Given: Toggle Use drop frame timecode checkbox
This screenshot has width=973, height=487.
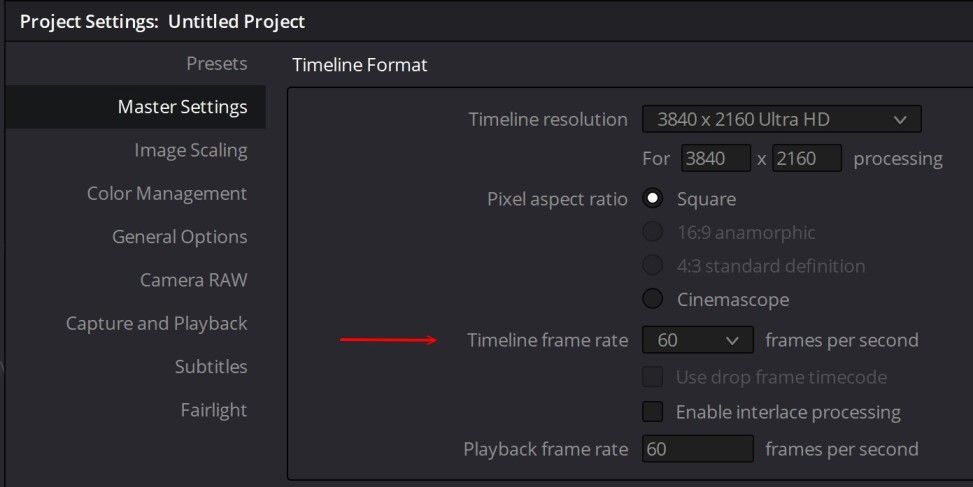Looking at the screenshot, I should coord(653,378).
